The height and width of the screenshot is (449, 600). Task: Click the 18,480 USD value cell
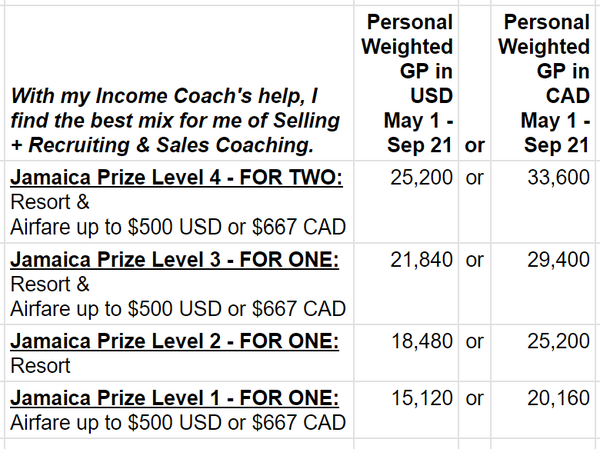pos(406,353)
